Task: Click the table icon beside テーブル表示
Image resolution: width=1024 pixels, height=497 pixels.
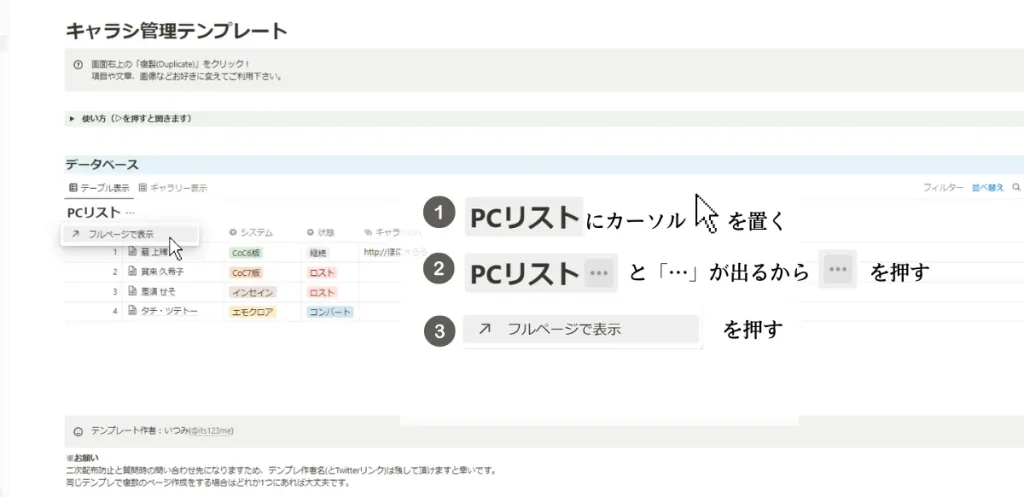Action: point(73,188)
